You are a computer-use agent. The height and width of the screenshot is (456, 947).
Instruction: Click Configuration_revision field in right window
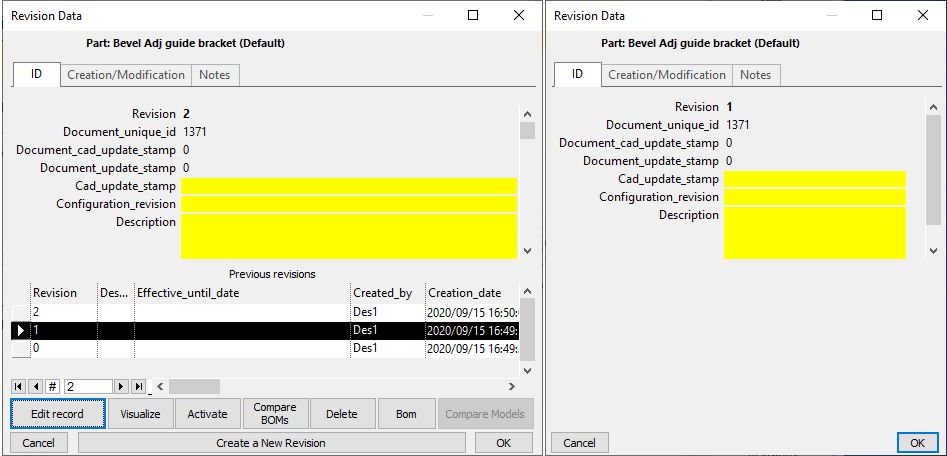point(815,197)
